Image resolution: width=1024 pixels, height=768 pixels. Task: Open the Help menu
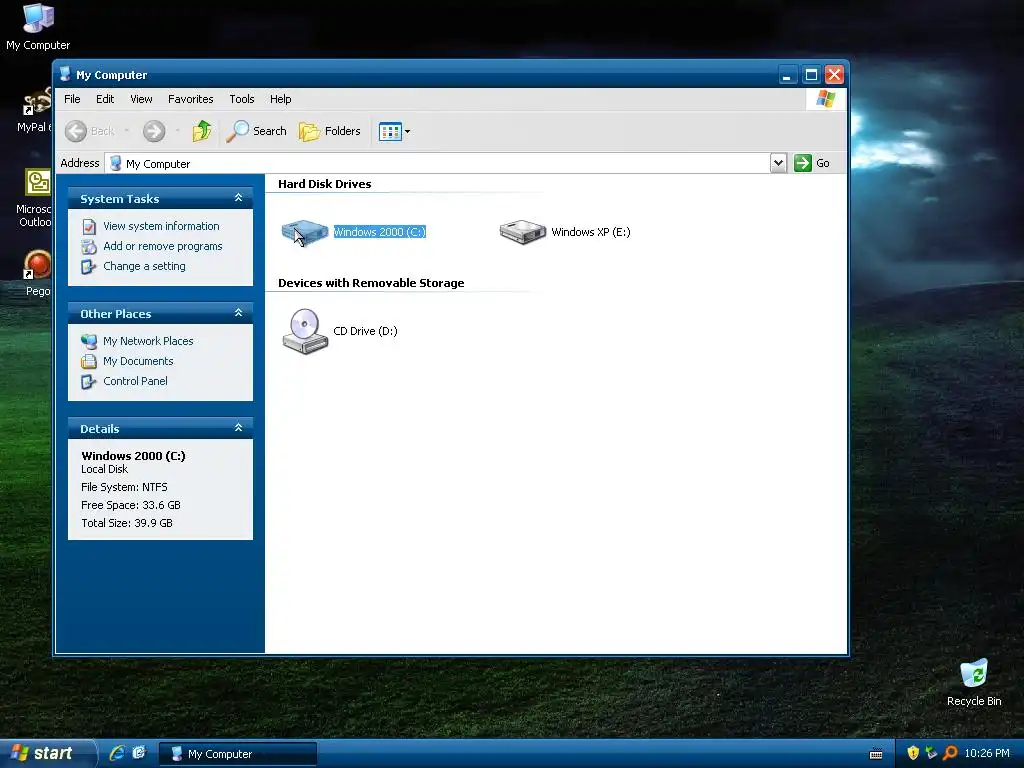pos(281,99)
